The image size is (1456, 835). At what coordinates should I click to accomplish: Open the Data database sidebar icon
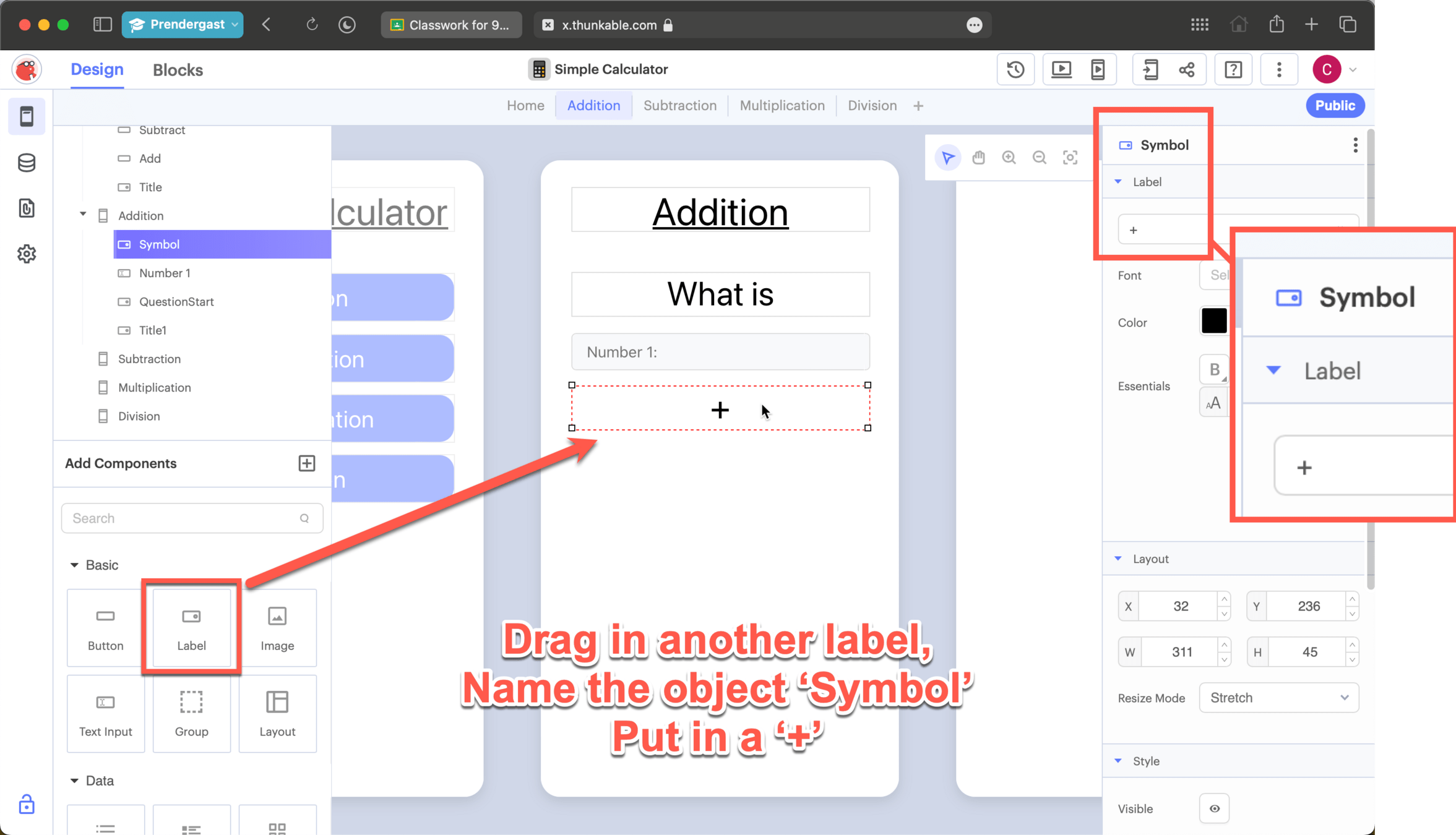(27, 163)
